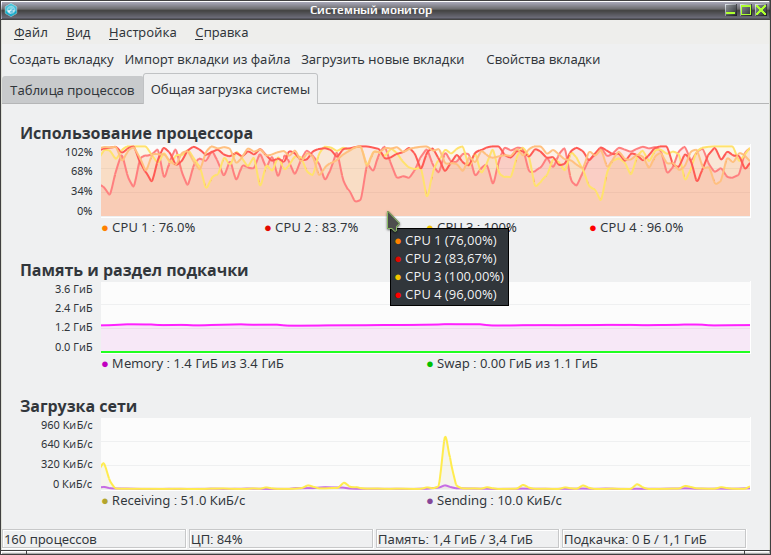Screen dimensions: 771x555
Task: Click the Память и раздел подкачки heading
Action: click(134, 270)
